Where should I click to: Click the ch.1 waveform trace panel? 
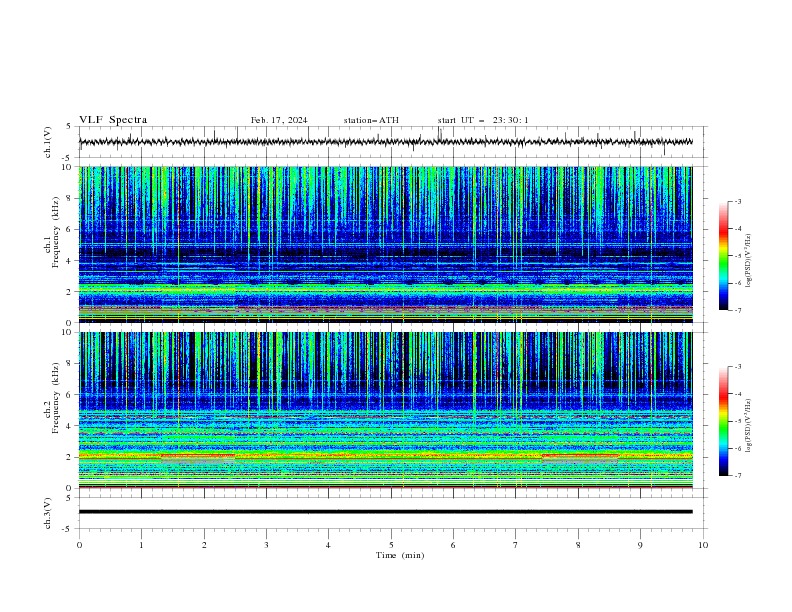(x=393, y=142)
